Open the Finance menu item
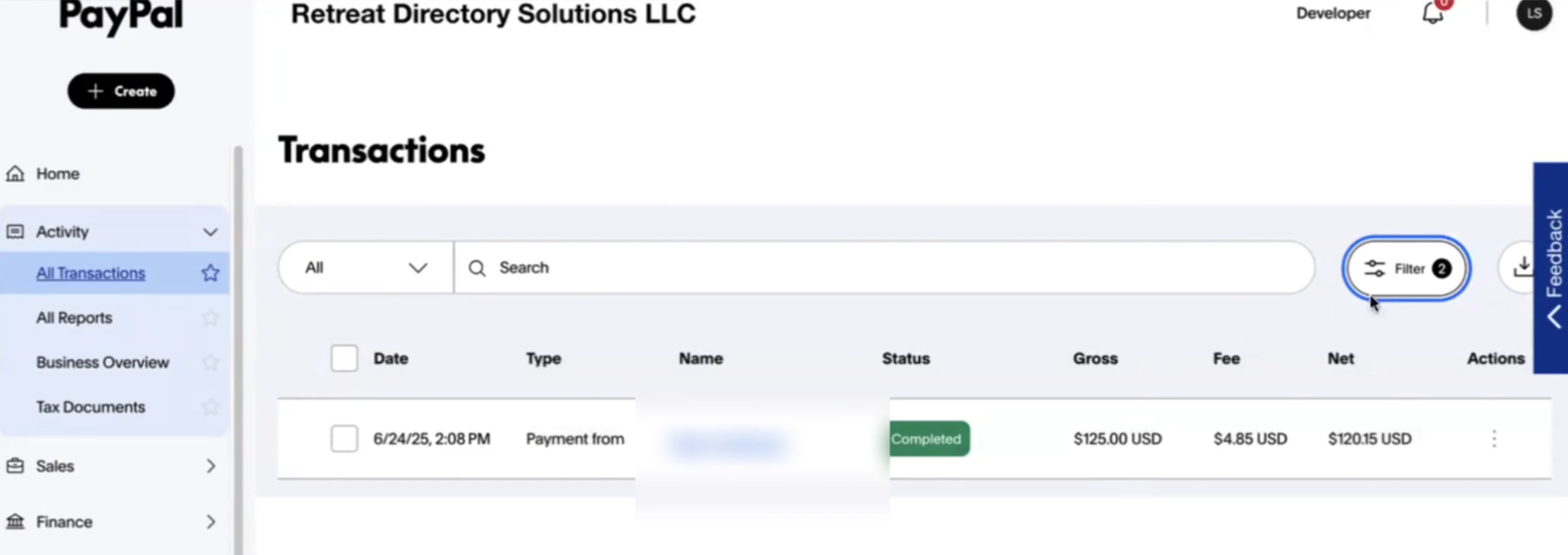The width and height of the screenshot is (1568, 555). (x=64, y=522)
